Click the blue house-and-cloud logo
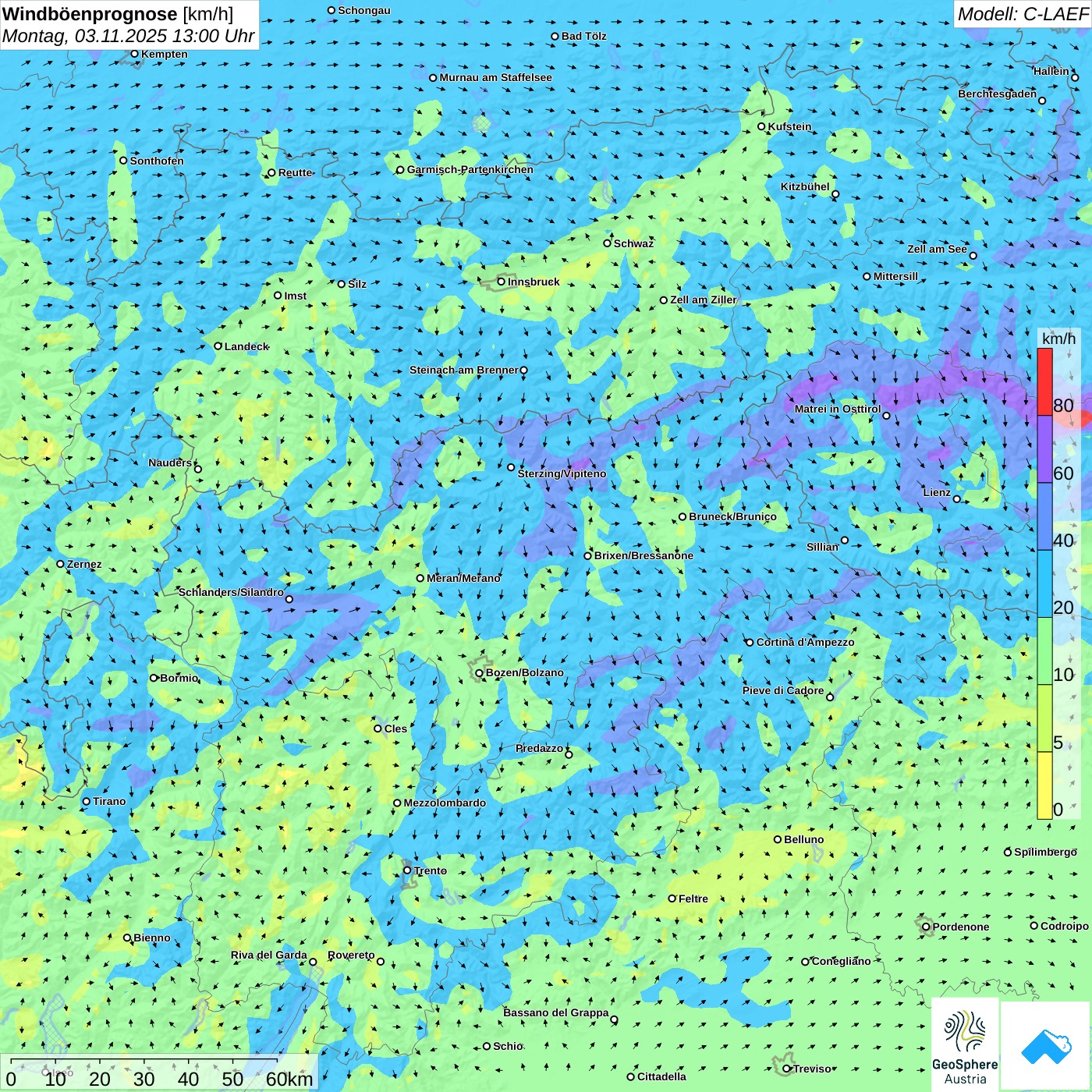The width and height of the screenshot is (1092, 1092). point(1046,1046)
